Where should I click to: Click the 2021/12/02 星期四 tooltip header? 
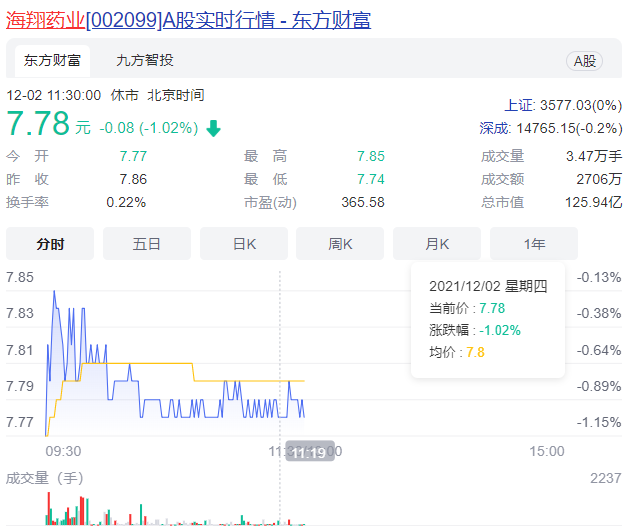tap(488, 286)
